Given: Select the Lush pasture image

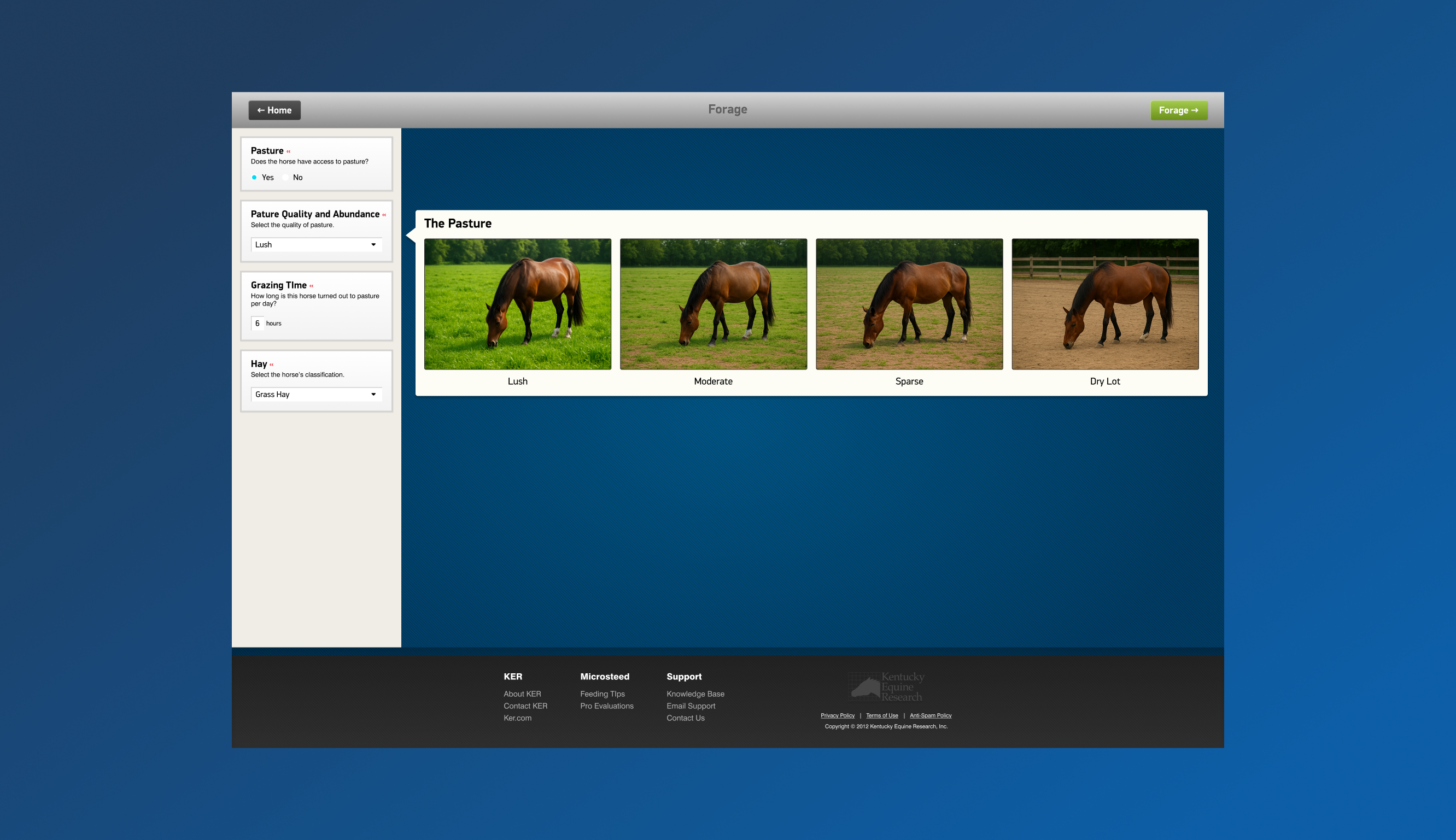Looking at the screenshot, I should click(x=517, y=304).
